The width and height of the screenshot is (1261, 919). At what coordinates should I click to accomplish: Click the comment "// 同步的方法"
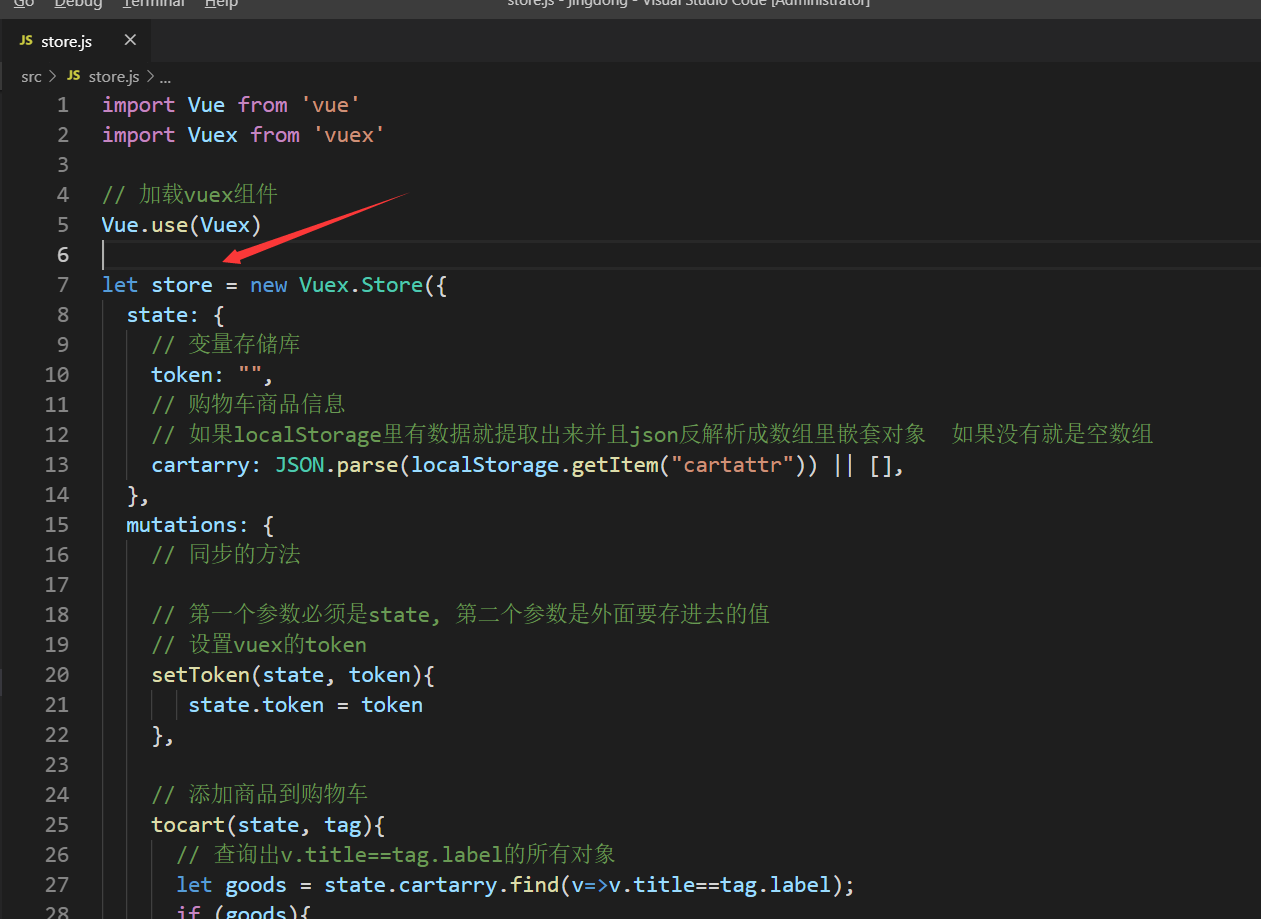[x=226, y=555]
